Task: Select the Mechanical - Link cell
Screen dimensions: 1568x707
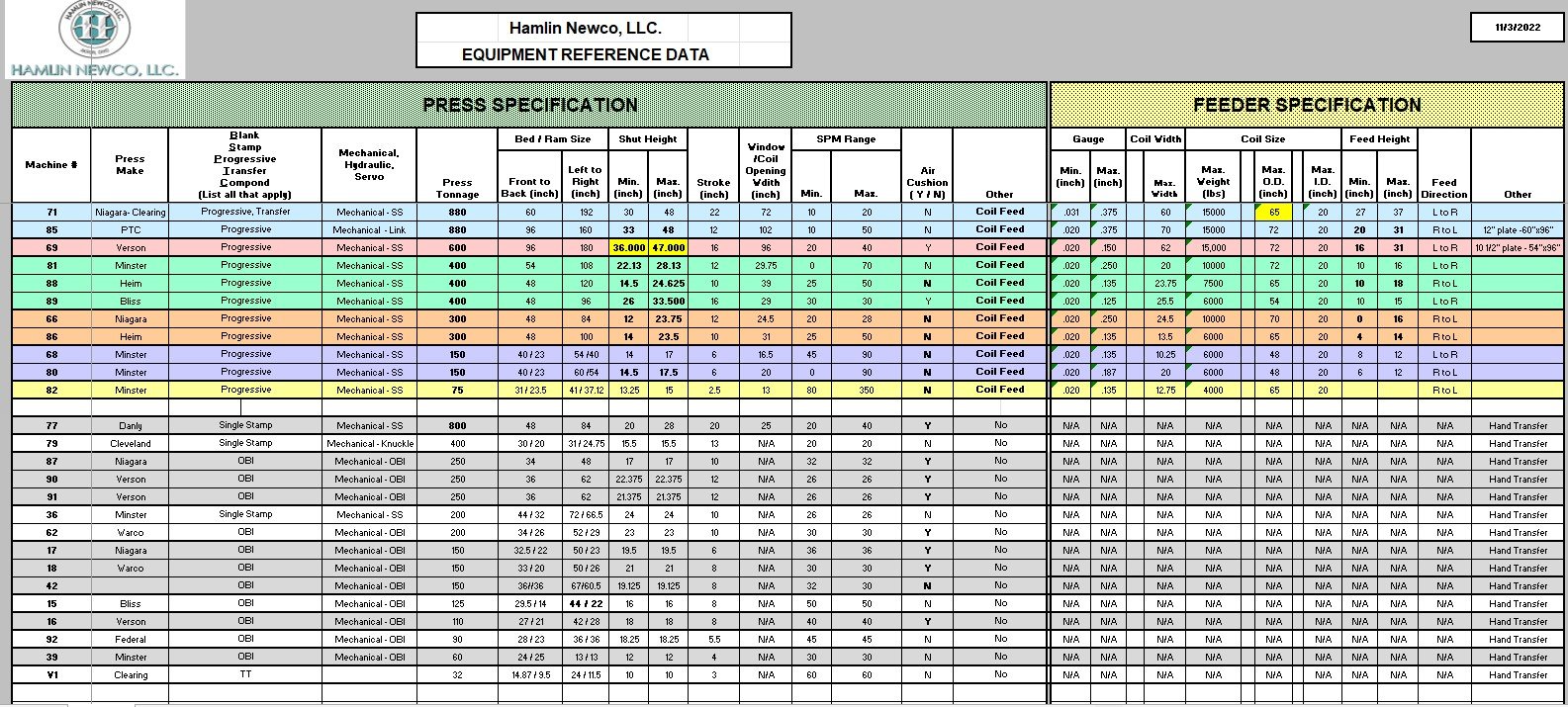Action: click(x=369, y=230)
